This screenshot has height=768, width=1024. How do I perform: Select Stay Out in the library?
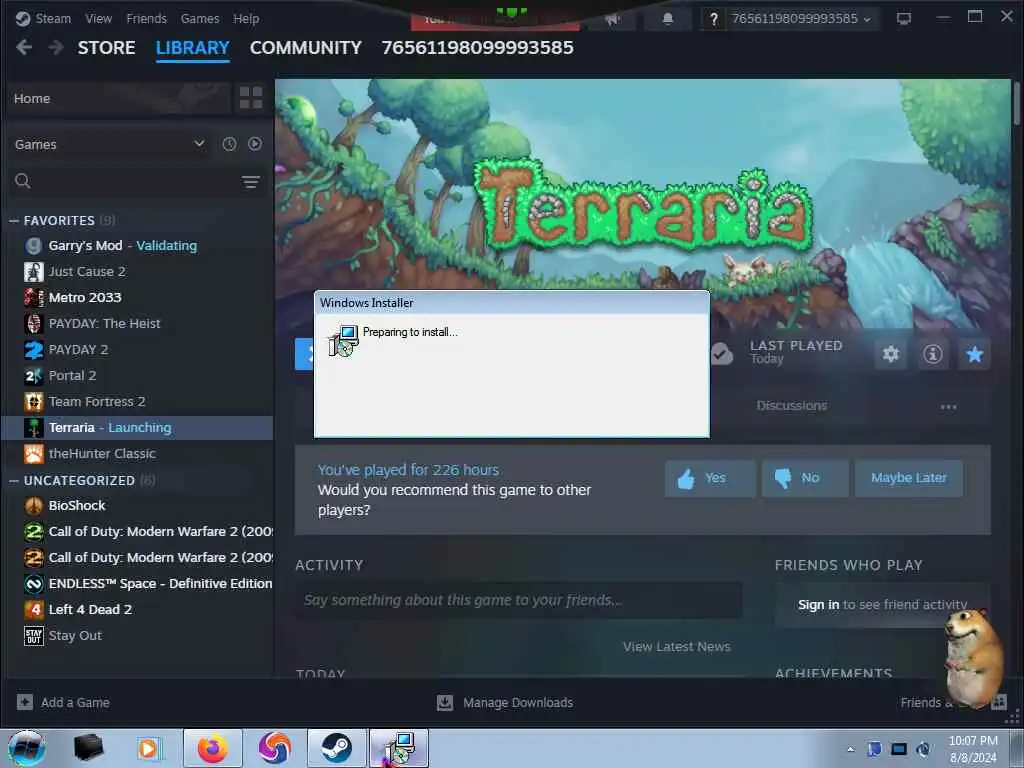coord(137,635)
